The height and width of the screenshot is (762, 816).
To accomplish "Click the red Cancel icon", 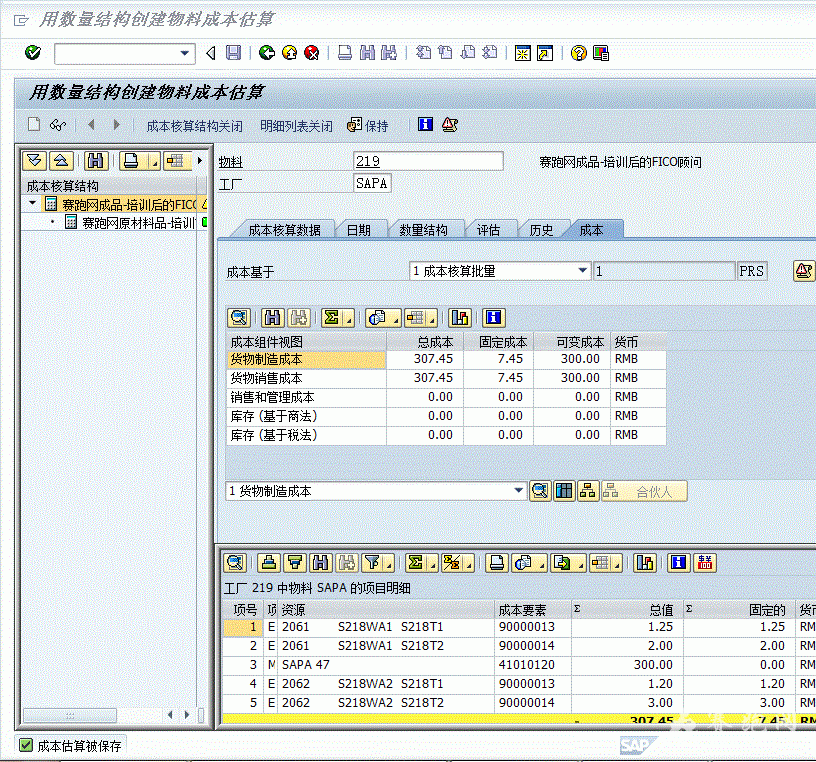I will tap(312, 53).
